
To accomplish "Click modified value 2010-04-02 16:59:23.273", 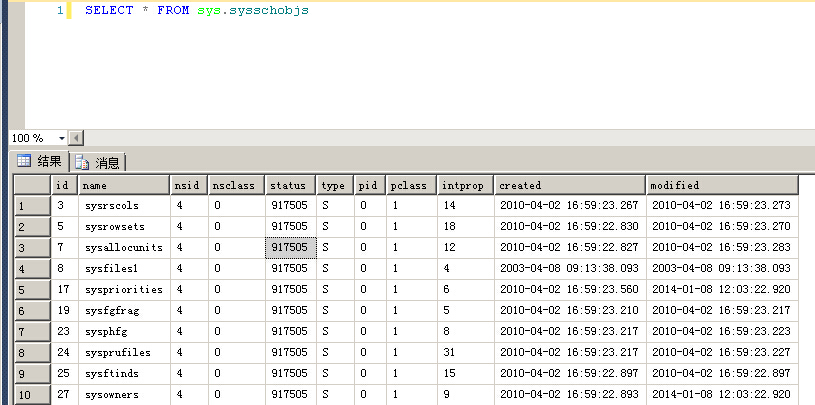I will pyautogui.click(x=722, y=205).
